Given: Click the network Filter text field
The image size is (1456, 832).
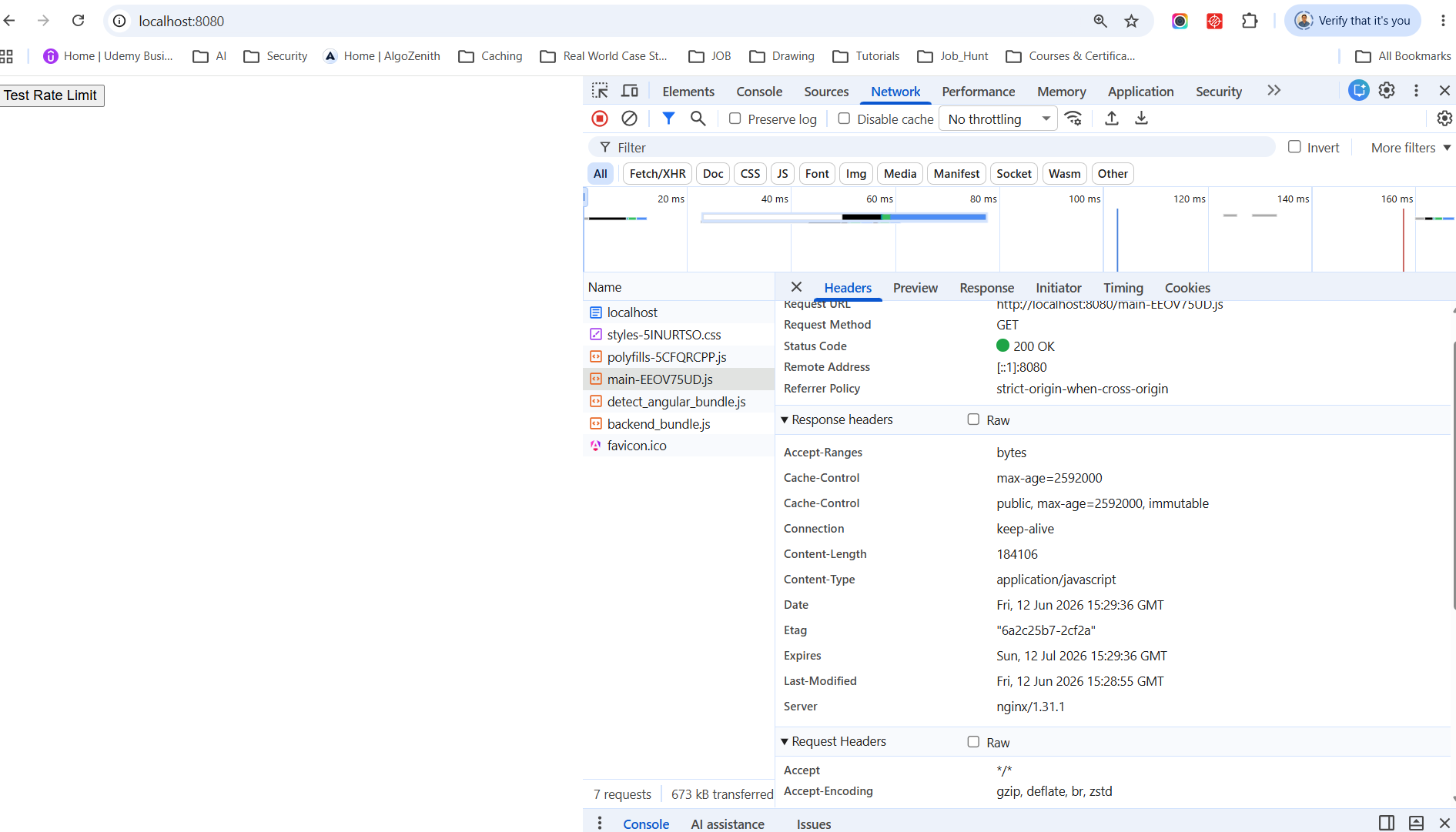Looking at the screenshot, I should [x=932, y=148].
